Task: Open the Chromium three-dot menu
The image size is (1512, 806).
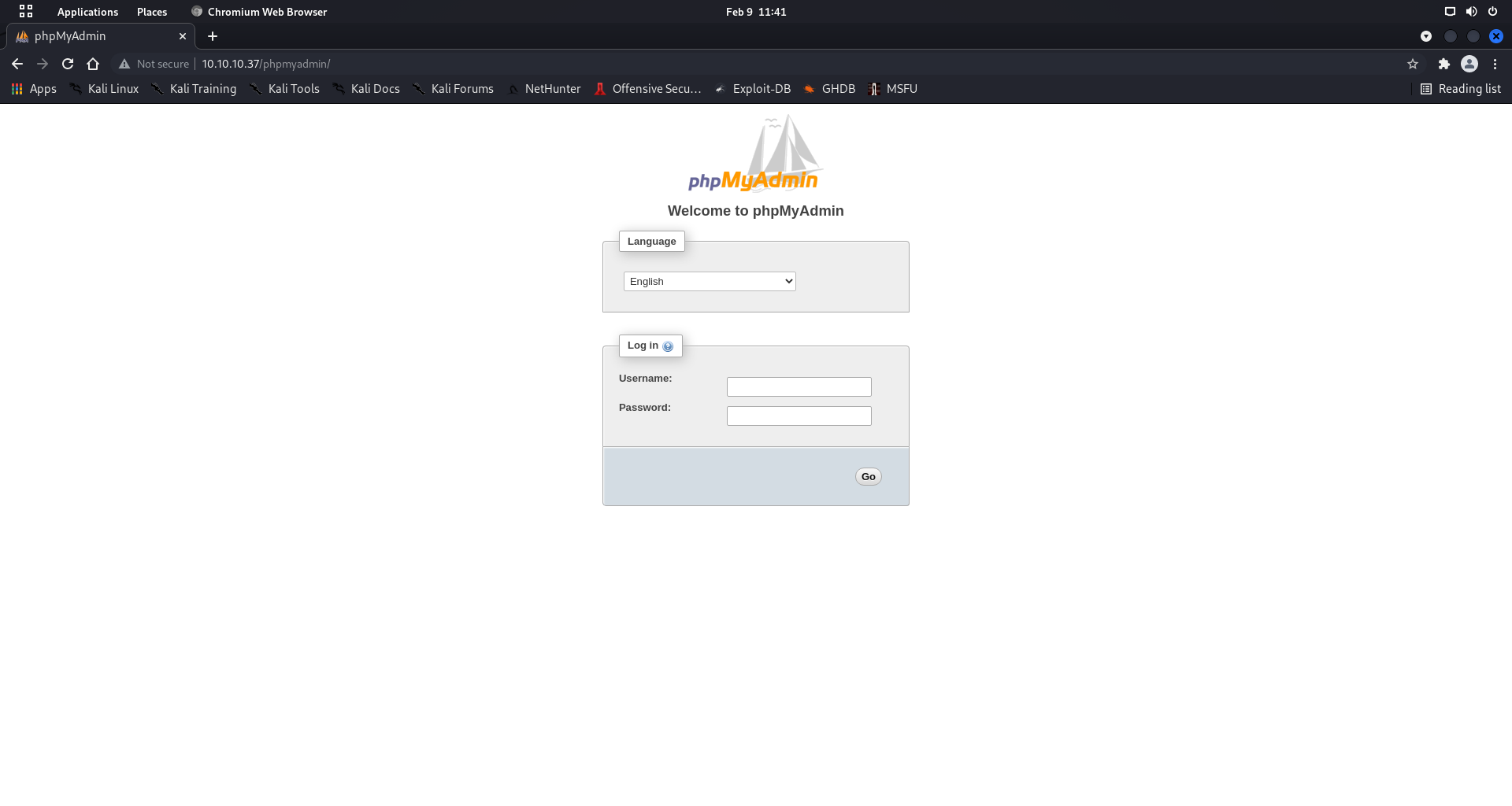Action: pos(1495,64)
